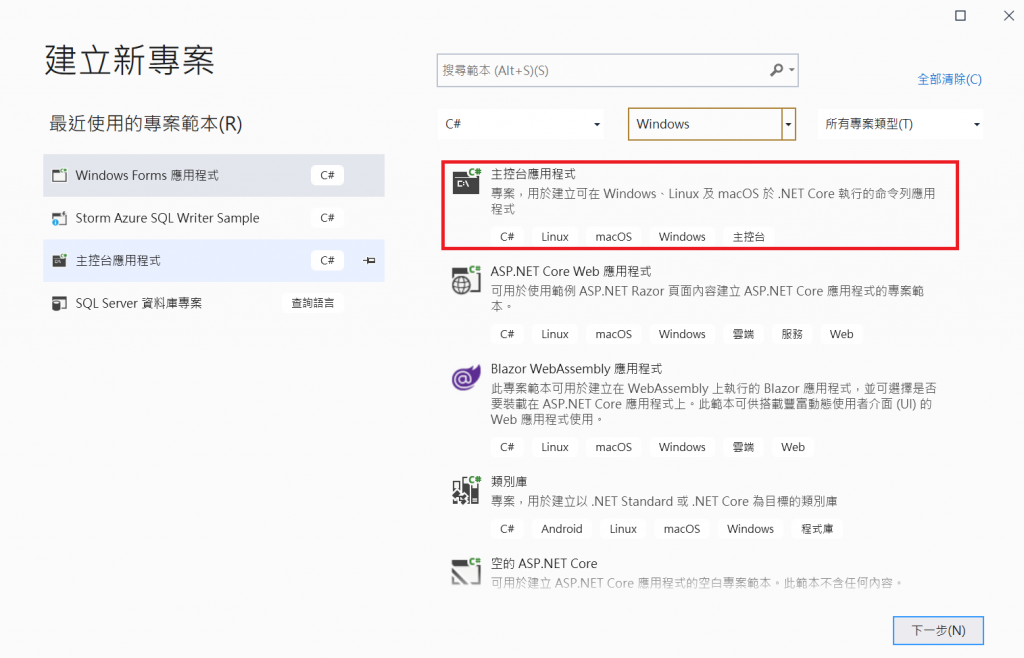Viewport: 1024px width, 658px height.
Task: Open the C# language filter dropdown
Action: tap(520, 124)
